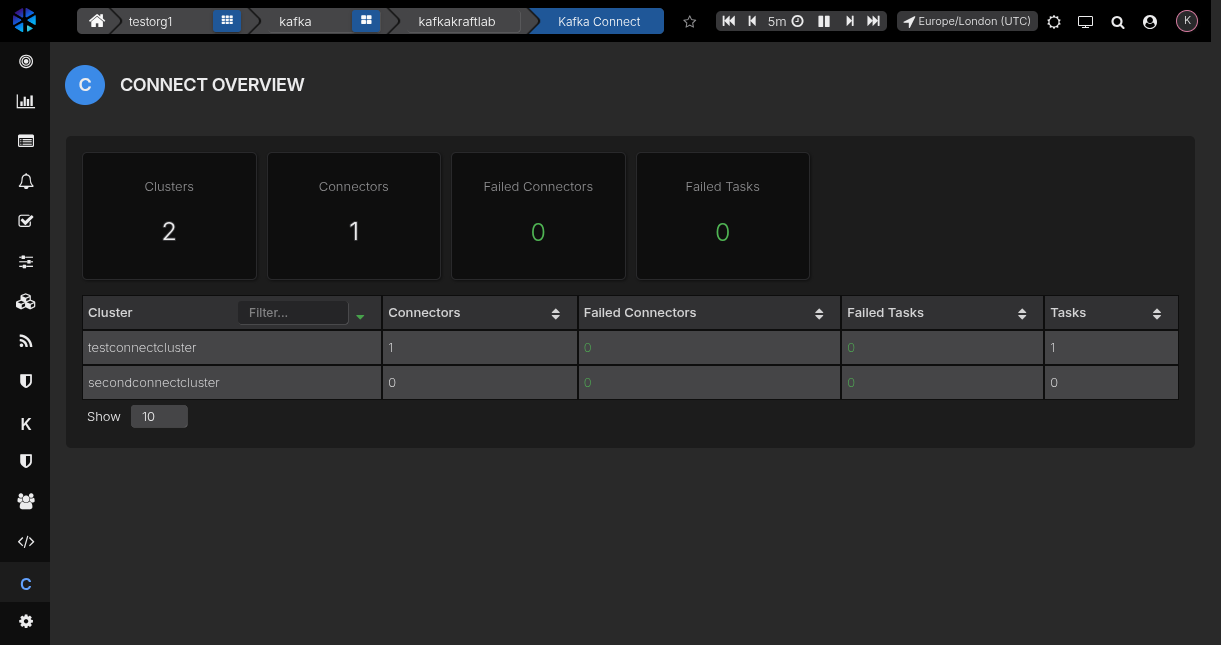Viewport: 1221px width, 645px height.
Task: Toggle TV display mode icon
Action: click(1086, 21)
